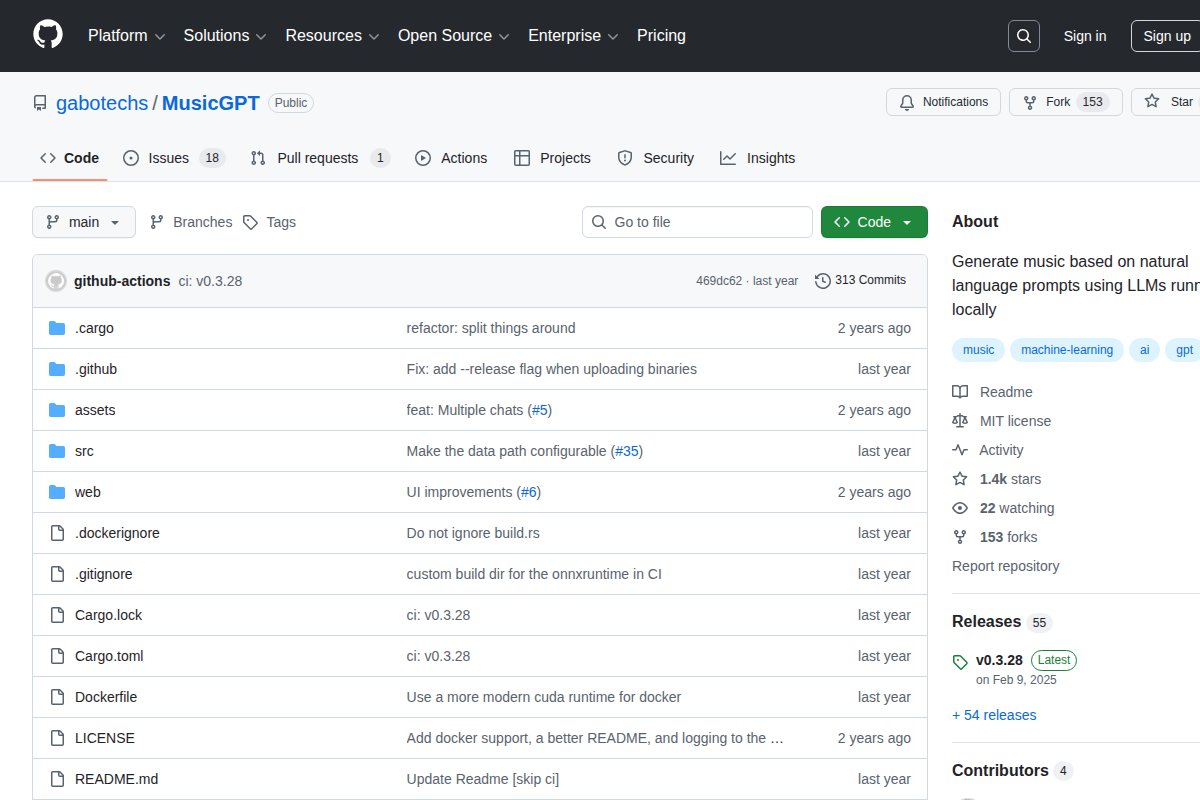Open the src folder
Viewport: 1200px width, 800px height.
(84, 451)
